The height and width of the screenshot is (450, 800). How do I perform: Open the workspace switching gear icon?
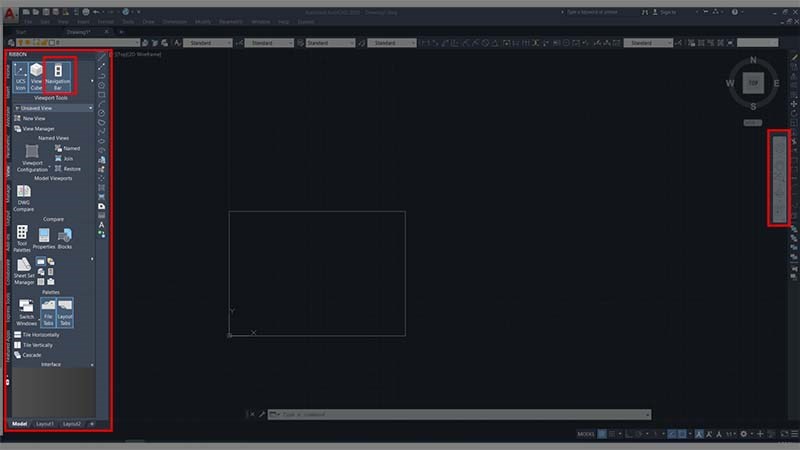tap(744, 434)
